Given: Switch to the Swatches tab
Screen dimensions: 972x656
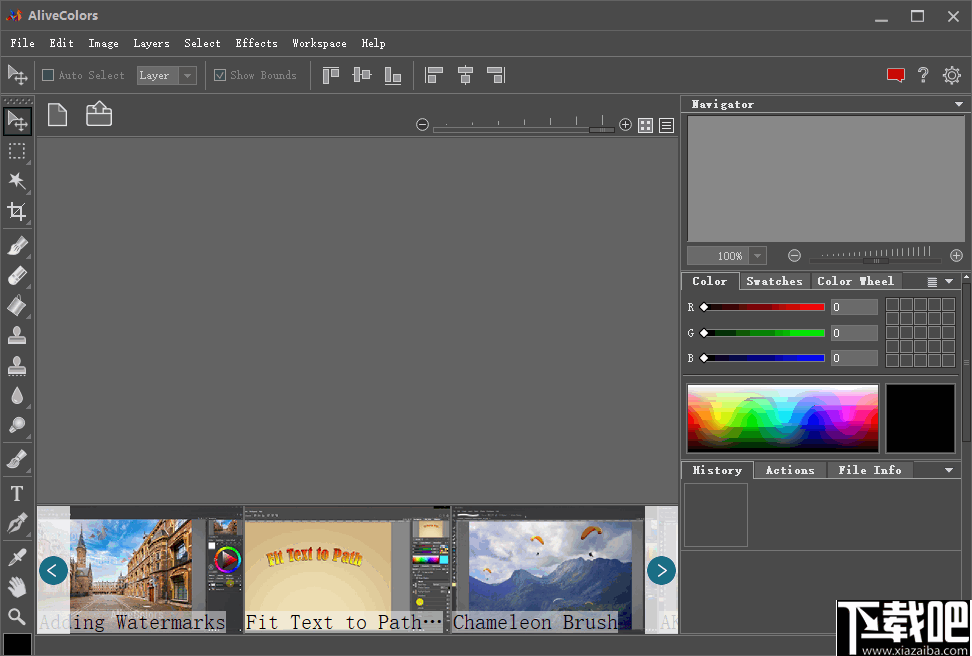Looking at the screenshot, I should 774,281.
